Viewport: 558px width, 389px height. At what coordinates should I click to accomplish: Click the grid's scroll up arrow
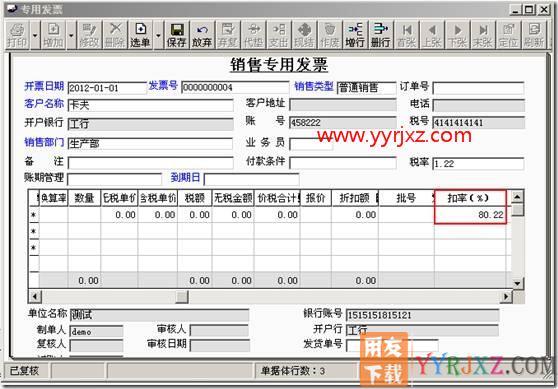517,196
